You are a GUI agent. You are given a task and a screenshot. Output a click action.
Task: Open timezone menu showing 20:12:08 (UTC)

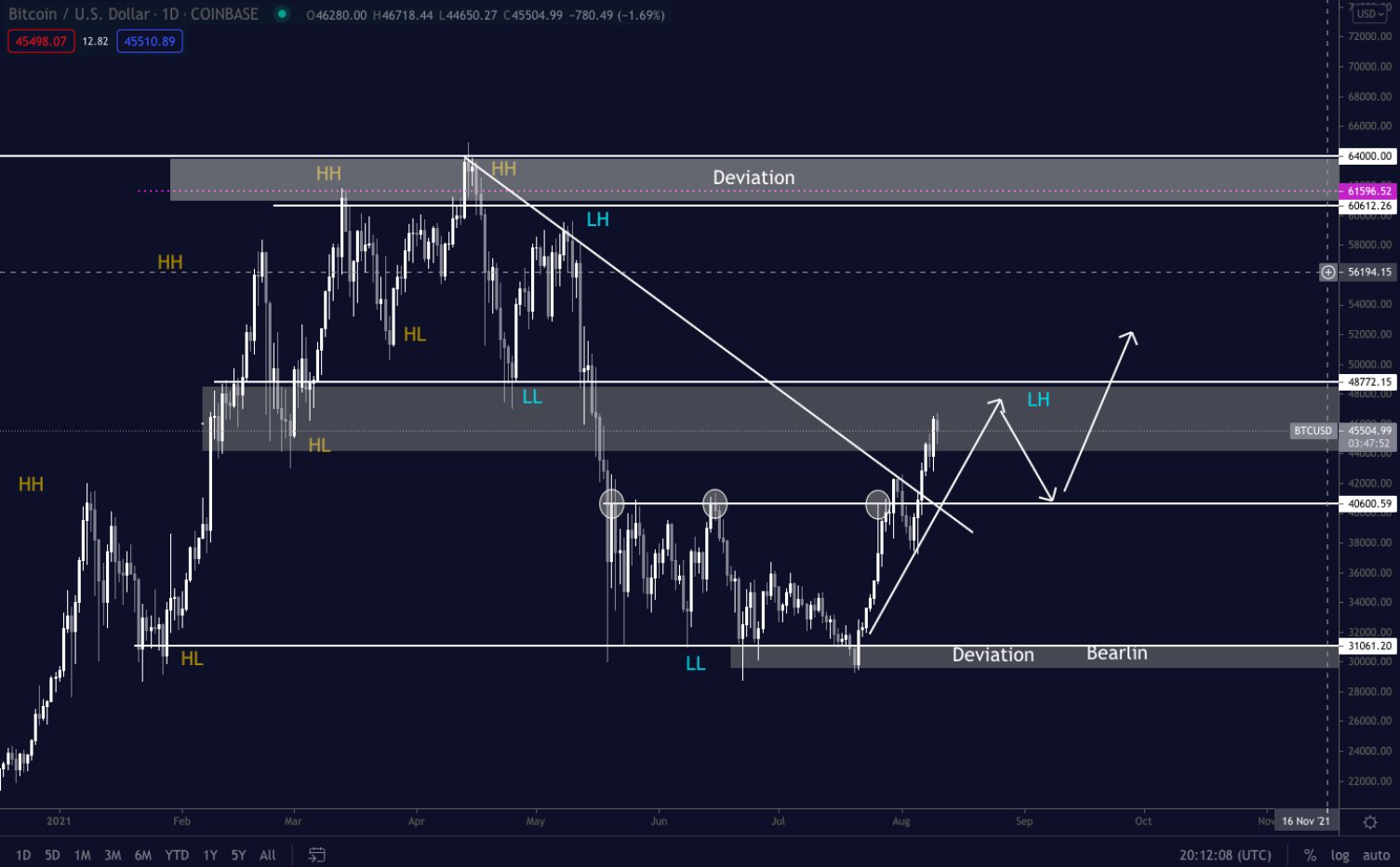click(1225, 855)
